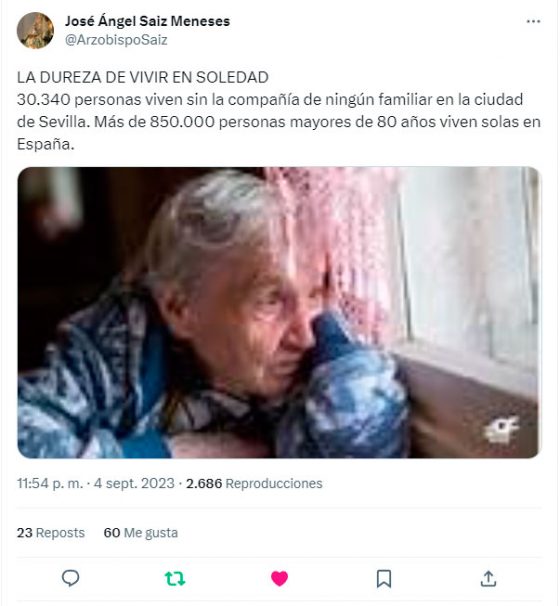
Task: Open the 4 sept. 2023 date link
Action: tap(134, 483)
